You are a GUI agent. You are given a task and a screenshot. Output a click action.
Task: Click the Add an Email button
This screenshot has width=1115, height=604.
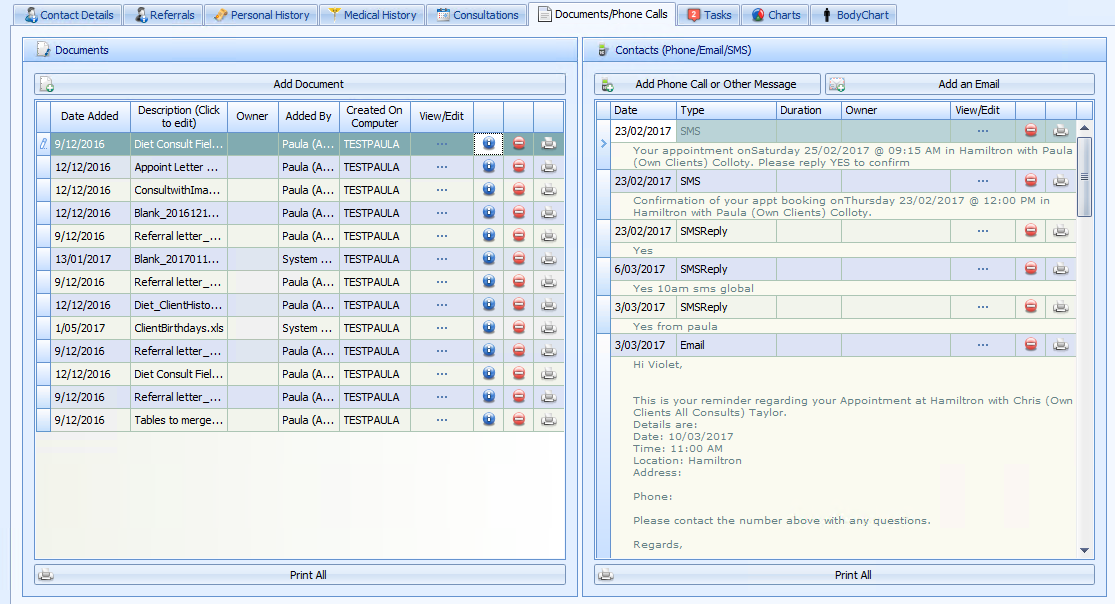pos(959,84)
